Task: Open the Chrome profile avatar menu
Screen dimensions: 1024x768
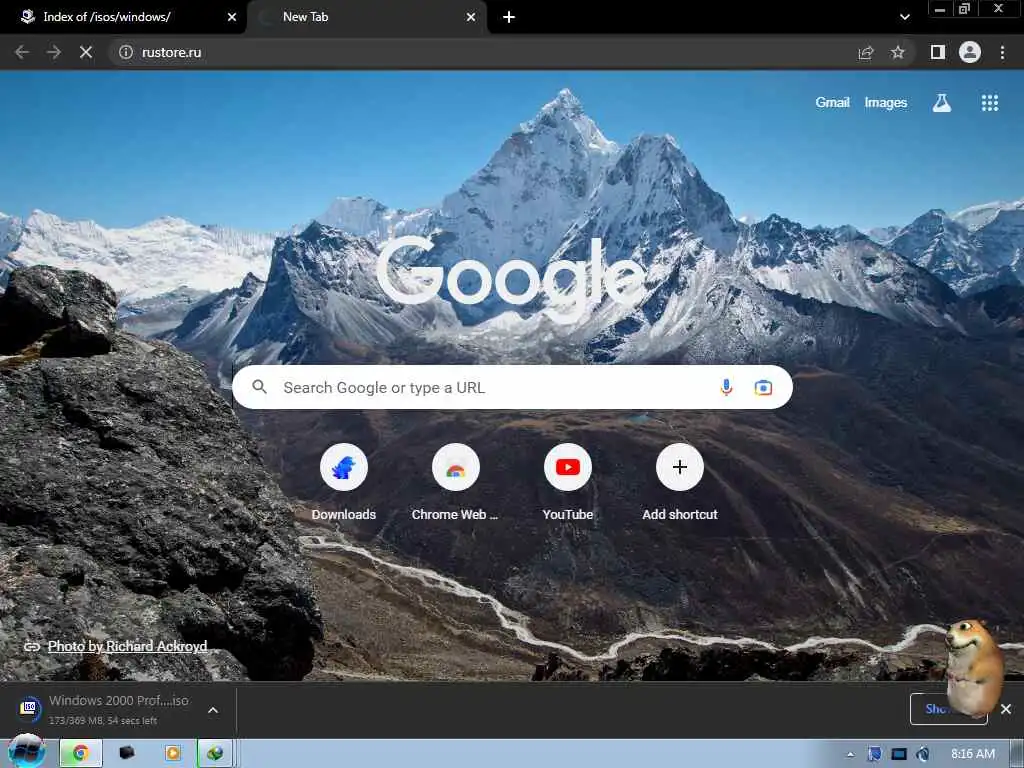Action: tap(970, 52)
